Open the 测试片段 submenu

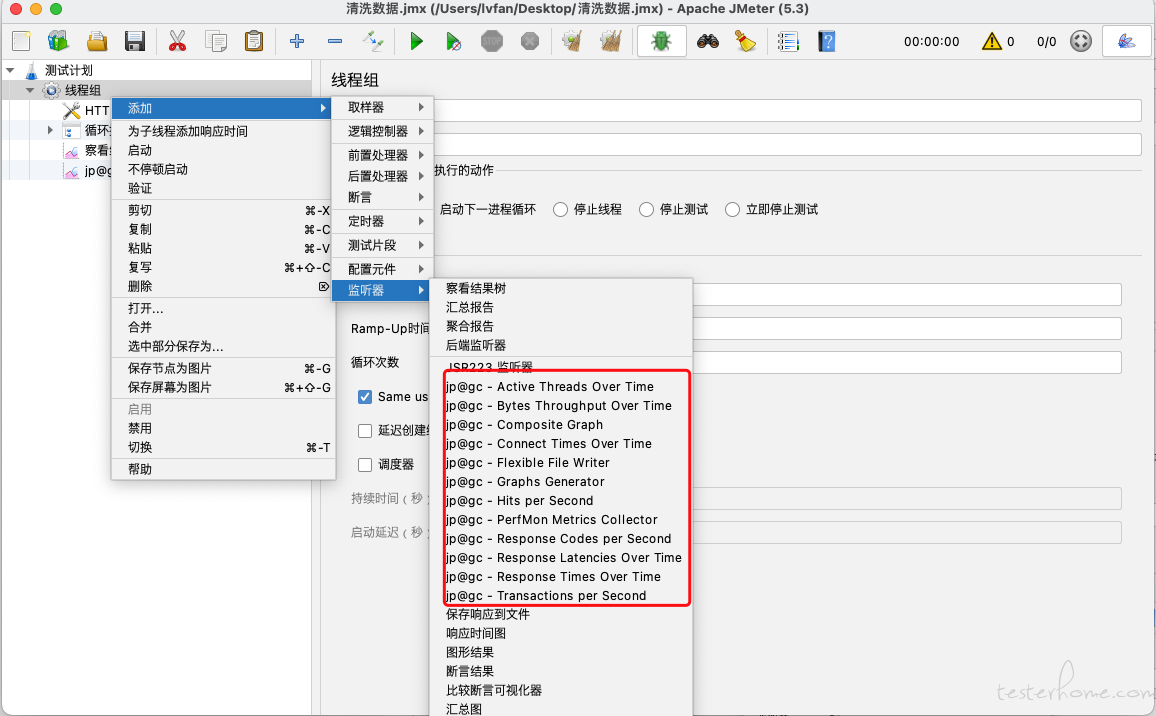coord(383,245)
